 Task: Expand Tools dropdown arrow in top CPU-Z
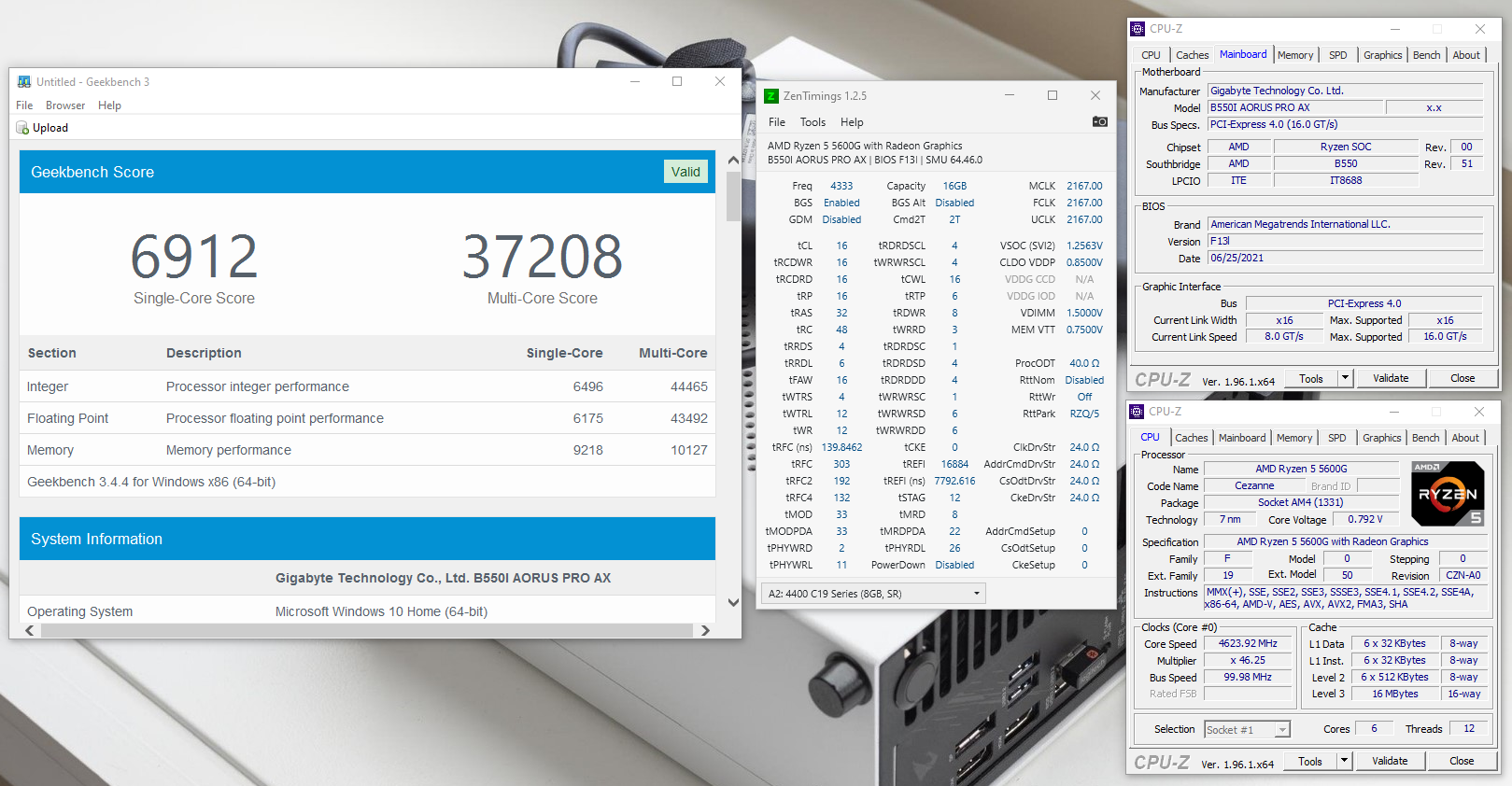1345,378
